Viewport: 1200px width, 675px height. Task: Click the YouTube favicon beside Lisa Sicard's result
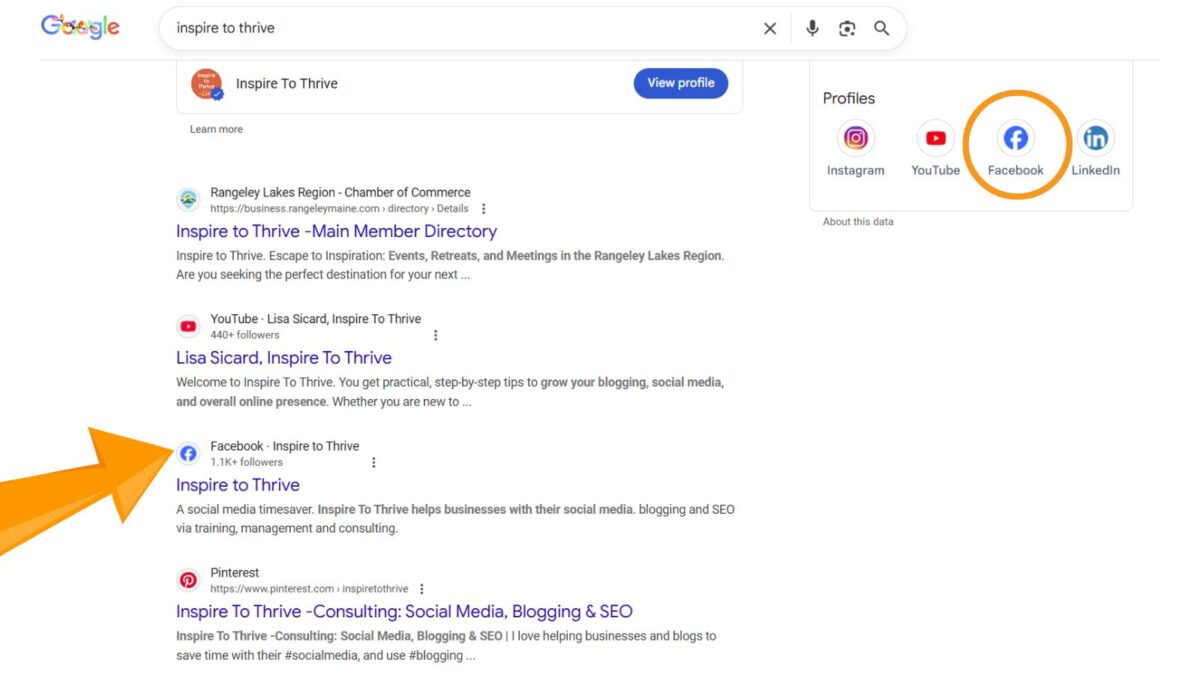pos(188,325)
